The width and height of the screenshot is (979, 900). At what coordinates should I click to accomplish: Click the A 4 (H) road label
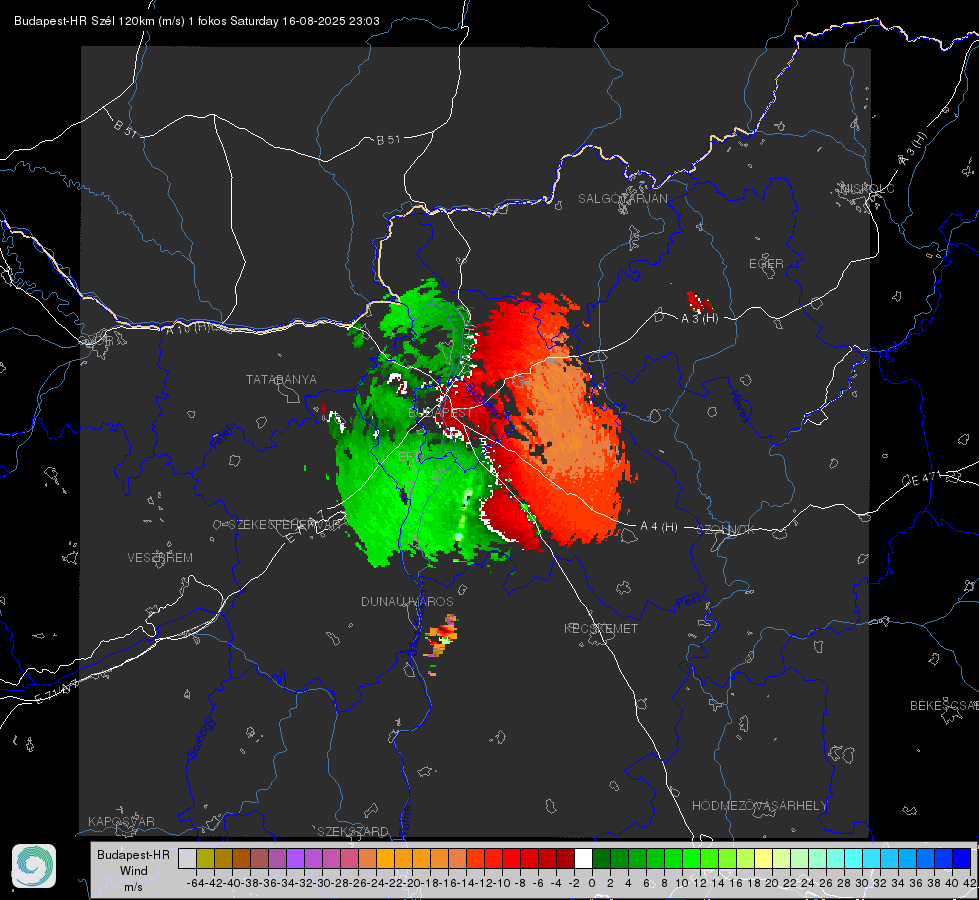pos(659,527)
